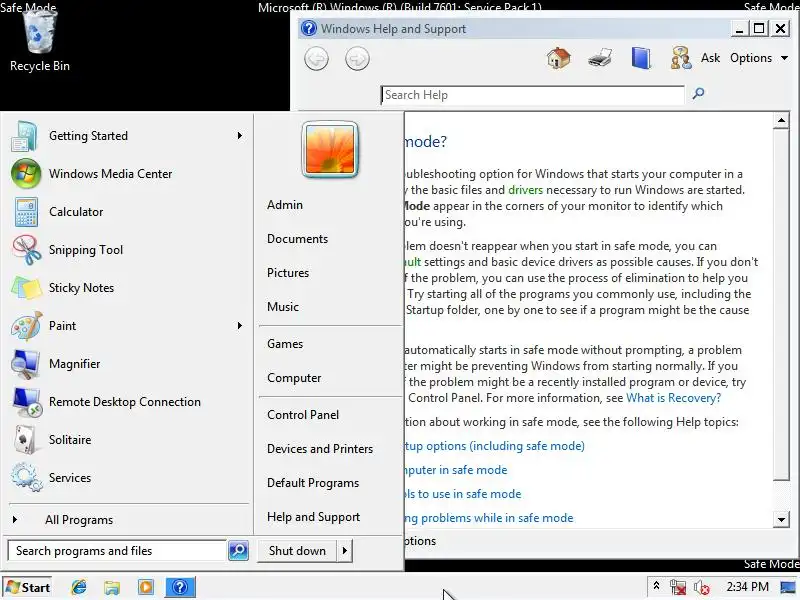
Task: Click the Show desktop icon in the tray
Action: click(789, 587)
